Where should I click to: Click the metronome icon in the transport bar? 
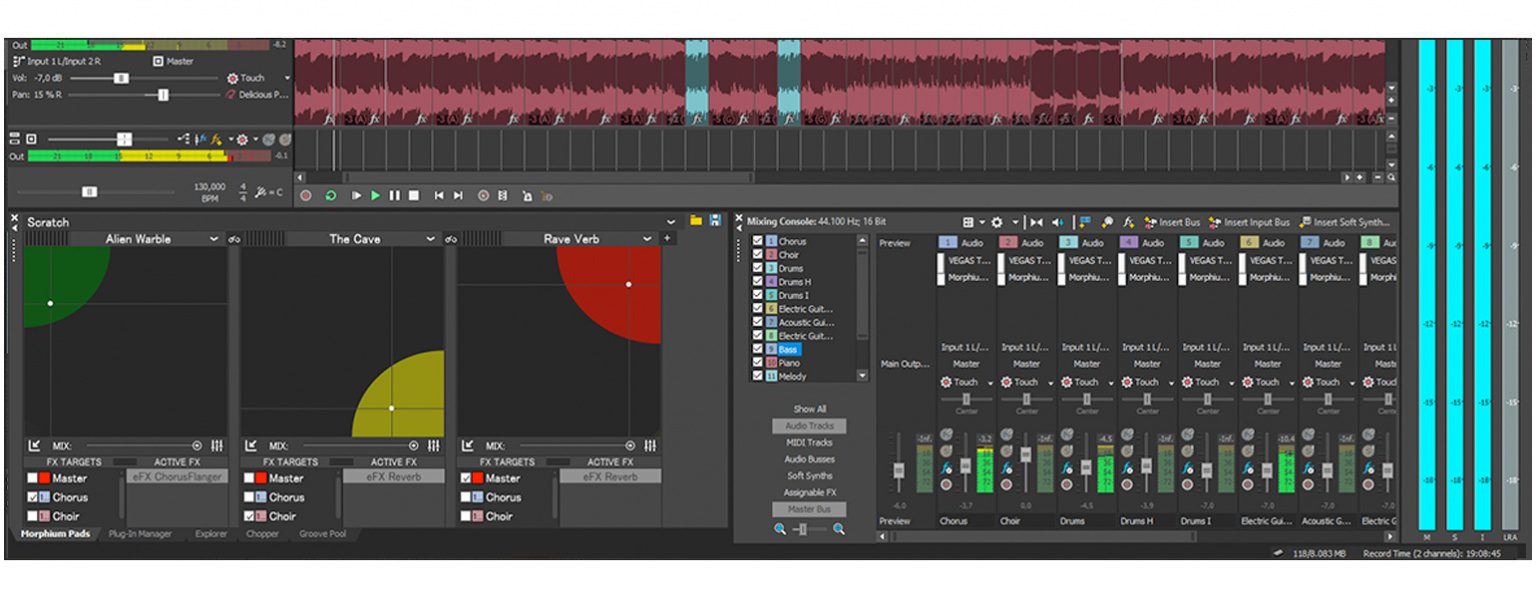click(x=527, y=196)
